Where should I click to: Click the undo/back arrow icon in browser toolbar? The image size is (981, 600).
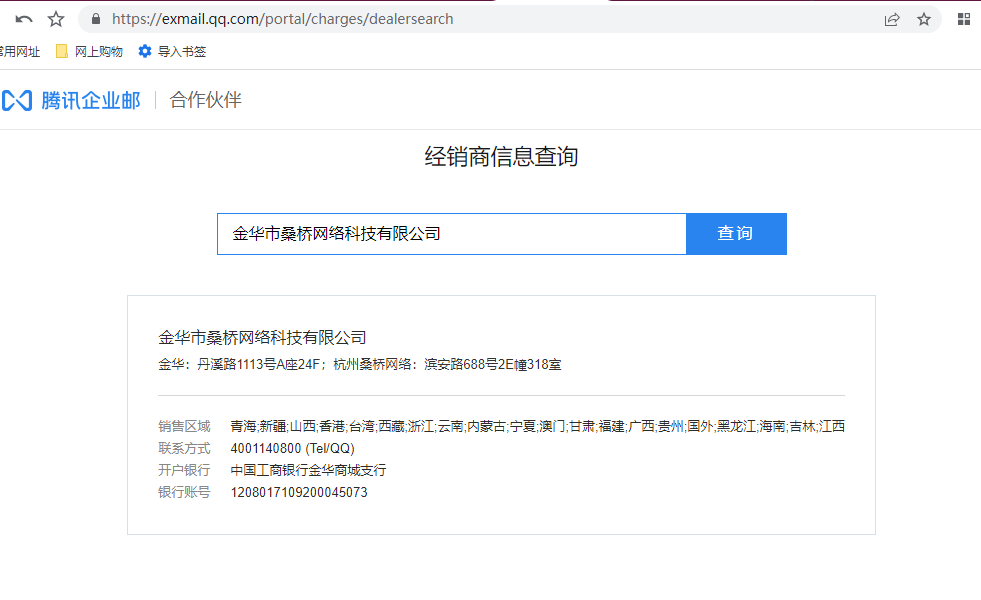[x=24, y=19]
